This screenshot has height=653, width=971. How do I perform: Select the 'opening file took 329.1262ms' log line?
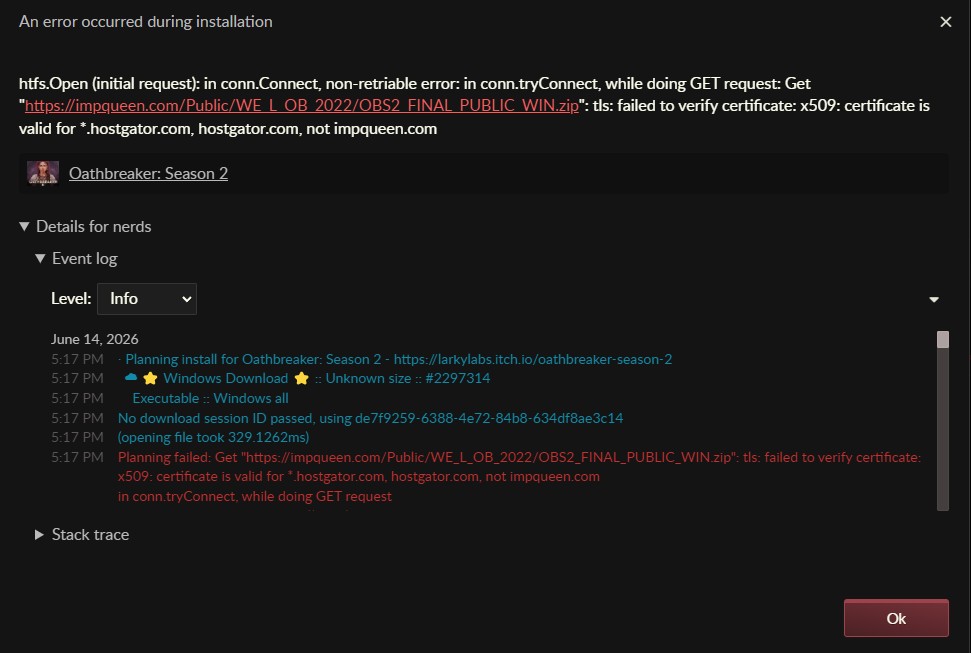(213, 437)
